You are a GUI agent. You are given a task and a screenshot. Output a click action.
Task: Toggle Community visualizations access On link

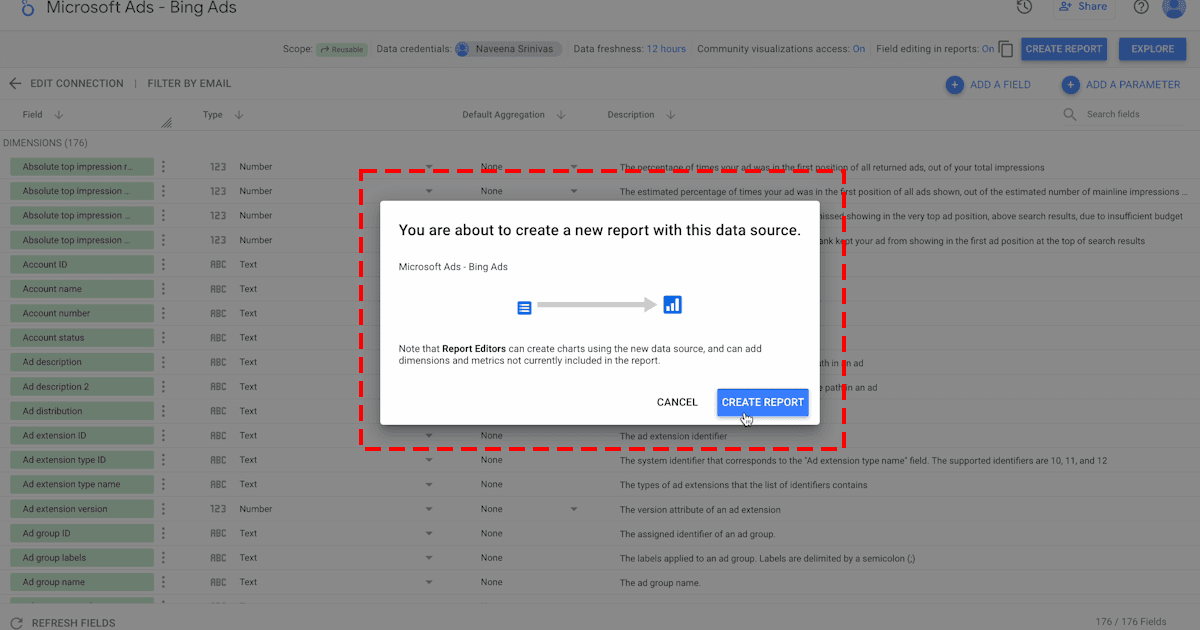[x=858, y=49]
